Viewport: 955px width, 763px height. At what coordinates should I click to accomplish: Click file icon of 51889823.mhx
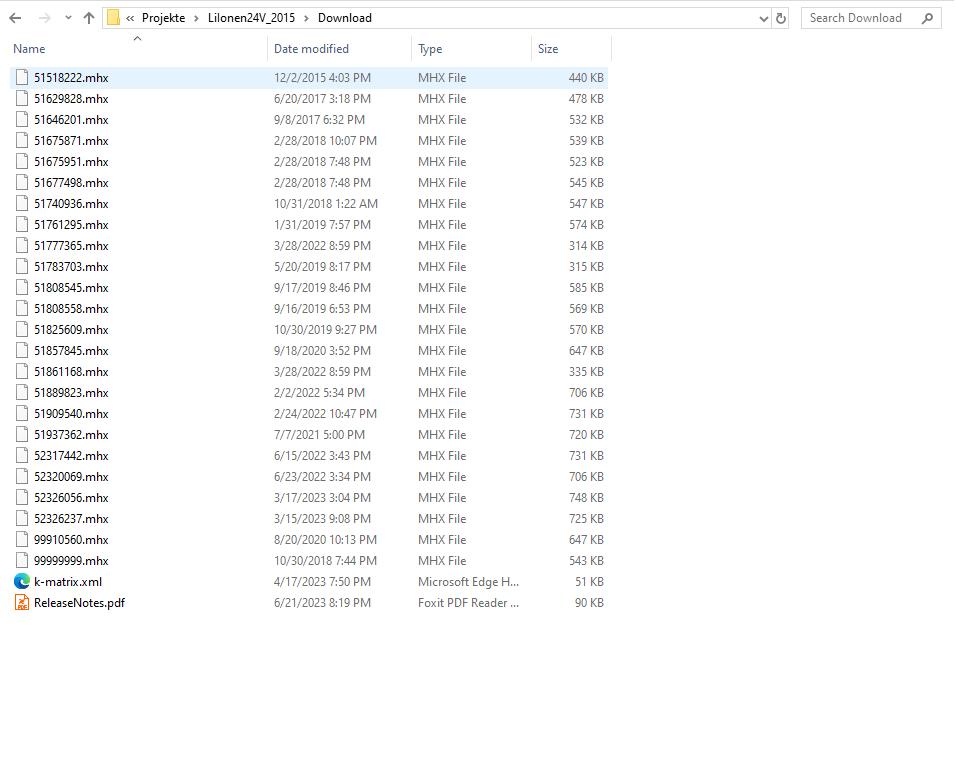click(22, 392)
